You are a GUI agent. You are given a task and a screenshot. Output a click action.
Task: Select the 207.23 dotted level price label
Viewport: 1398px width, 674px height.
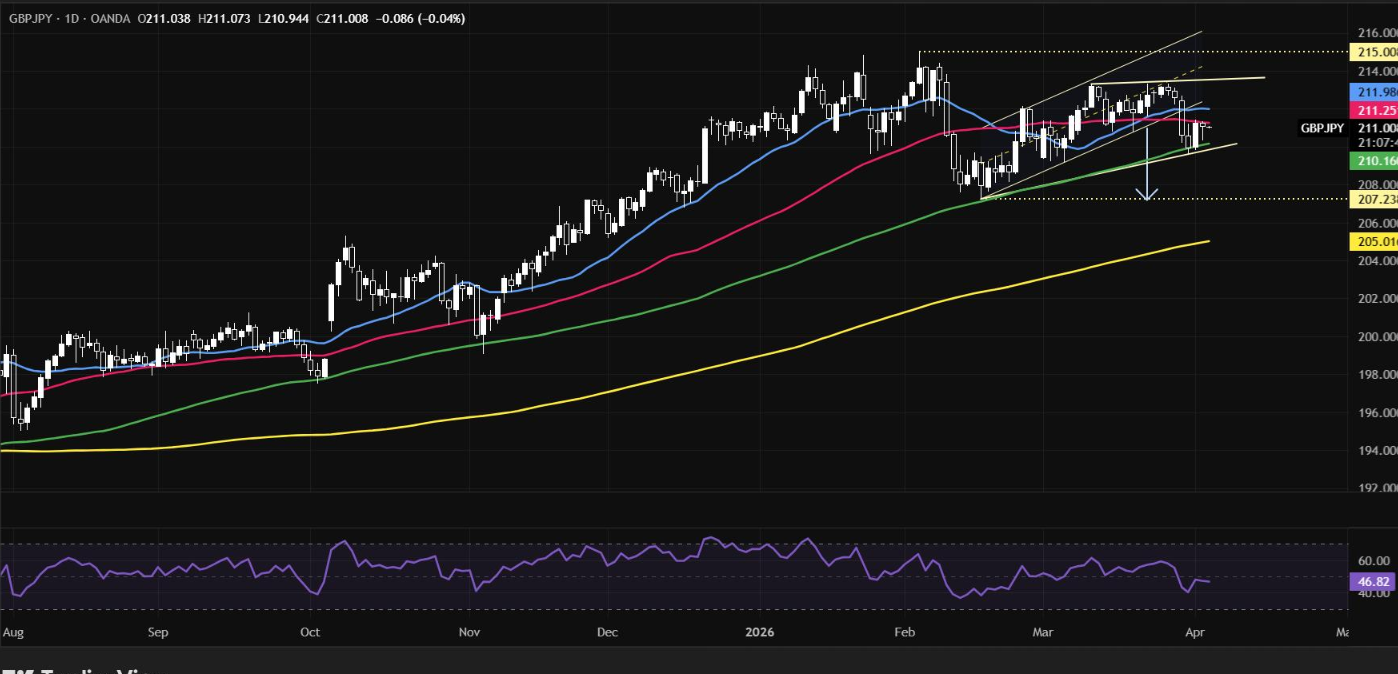(1373, 199)
